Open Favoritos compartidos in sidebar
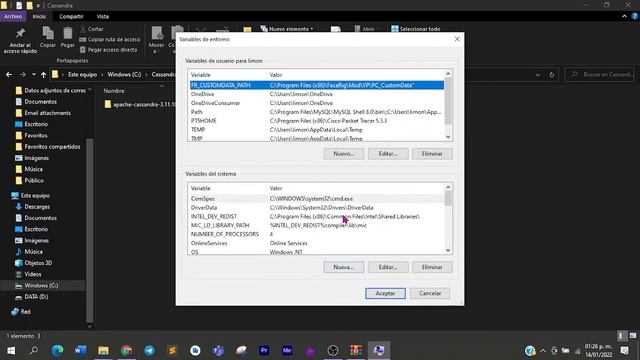This screenshot has height=360, width=640. (52, 147)
